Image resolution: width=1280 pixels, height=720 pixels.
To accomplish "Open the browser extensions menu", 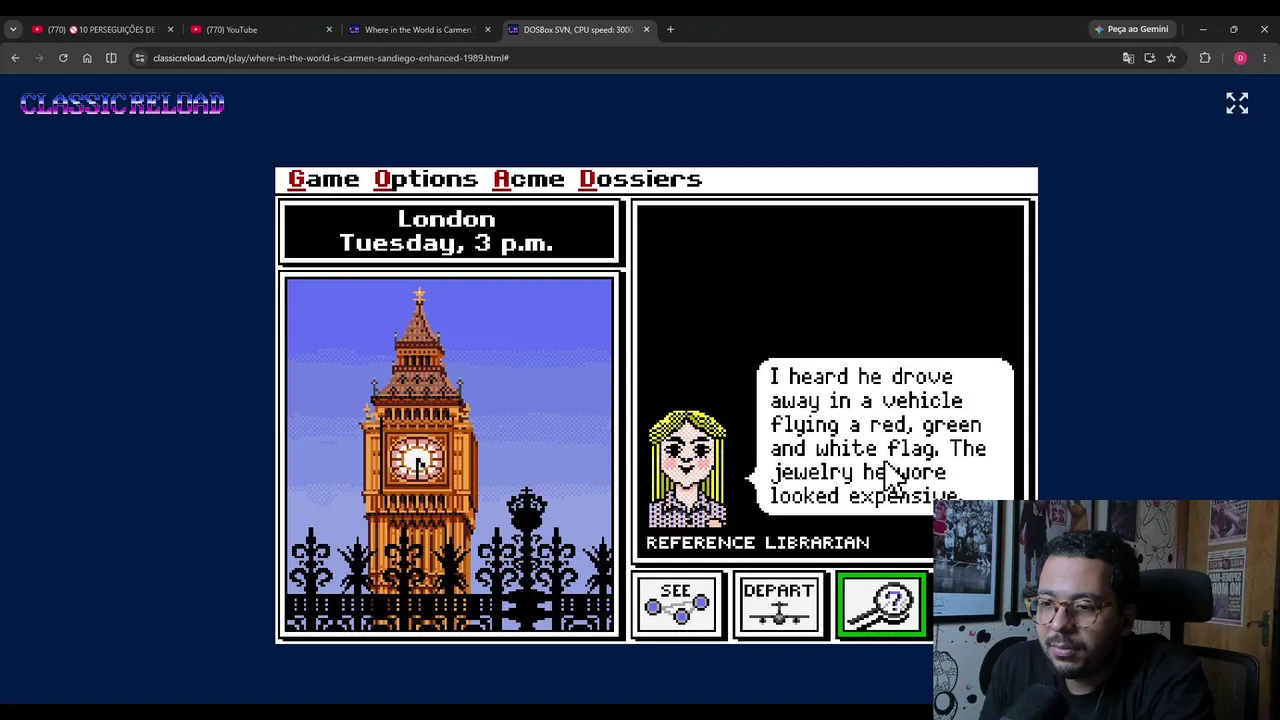I will [1205, 58].
